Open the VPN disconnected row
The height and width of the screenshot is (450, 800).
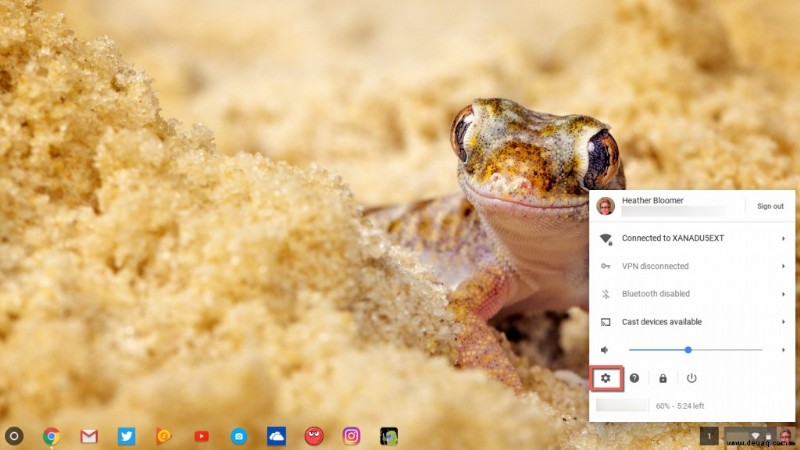coord(692,266)
